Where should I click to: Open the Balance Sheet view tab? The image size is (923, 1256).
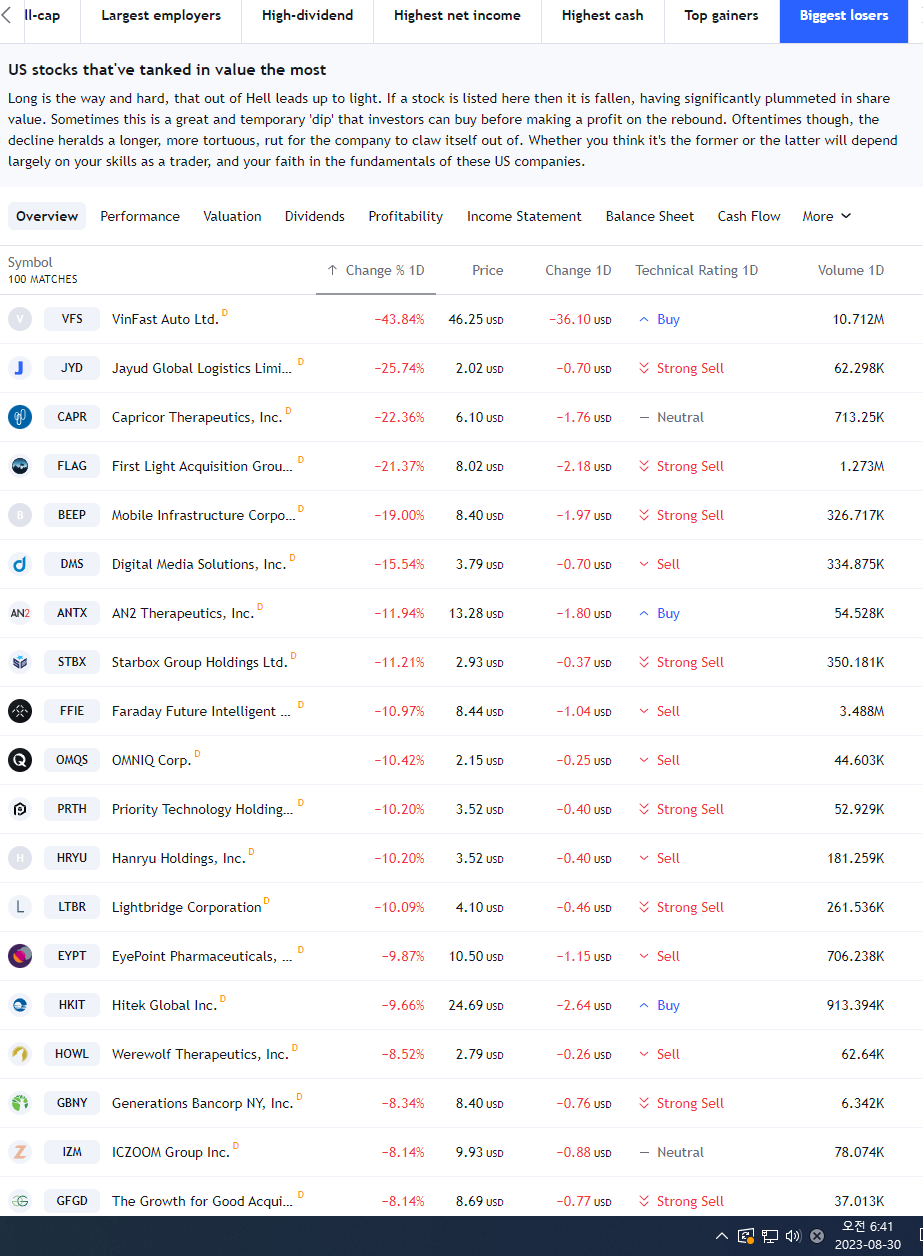[650, 216]
